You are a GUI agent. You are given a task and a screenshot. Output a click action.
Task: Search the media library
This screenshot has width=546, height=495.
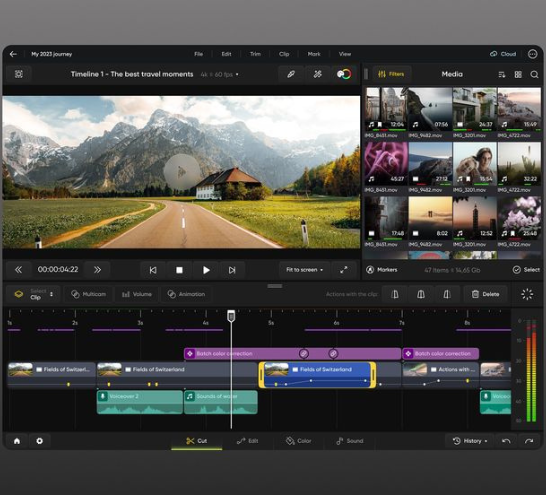pos(534,74)
